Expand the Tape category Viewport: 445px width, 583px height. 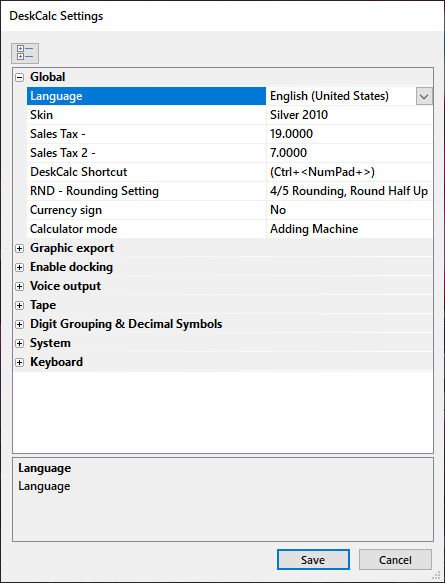pyautogui.click(x=19, y=305)
